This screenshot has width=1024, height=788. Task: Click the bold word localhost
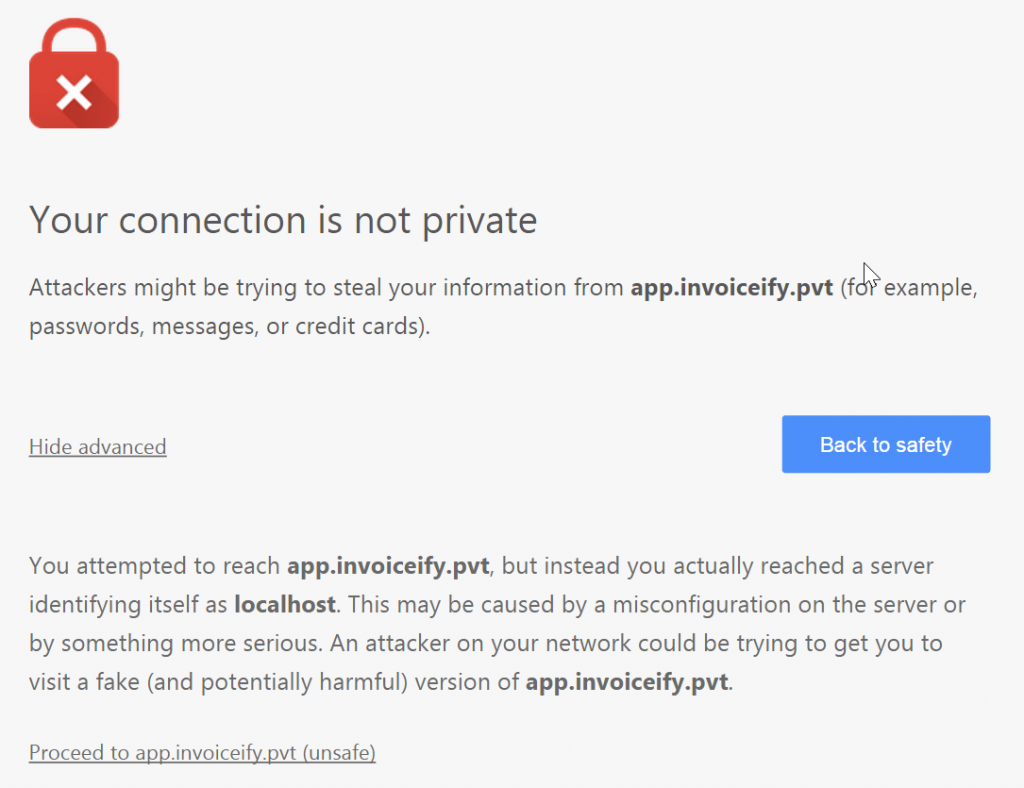[285, 605]
